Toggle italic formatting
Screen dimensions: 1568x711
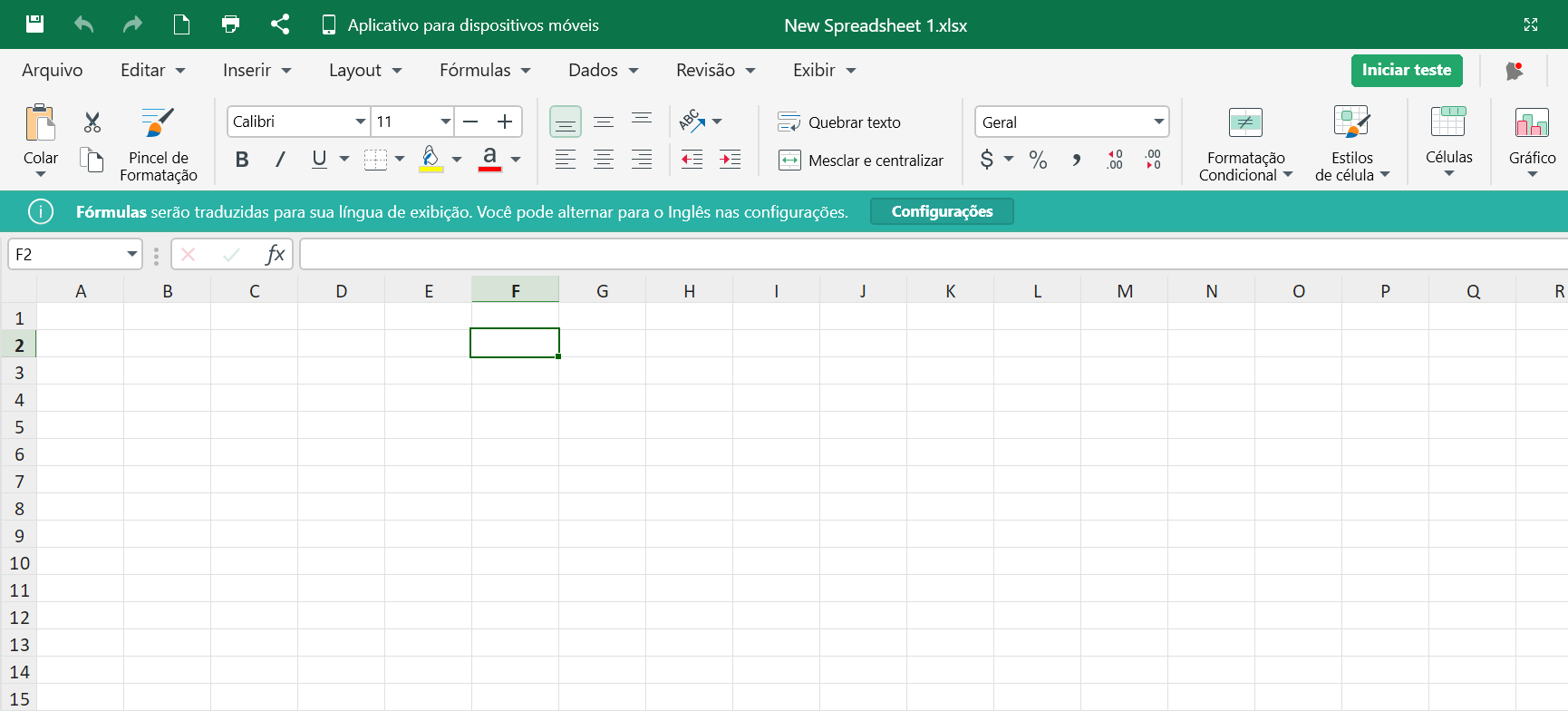pos(280,160)
